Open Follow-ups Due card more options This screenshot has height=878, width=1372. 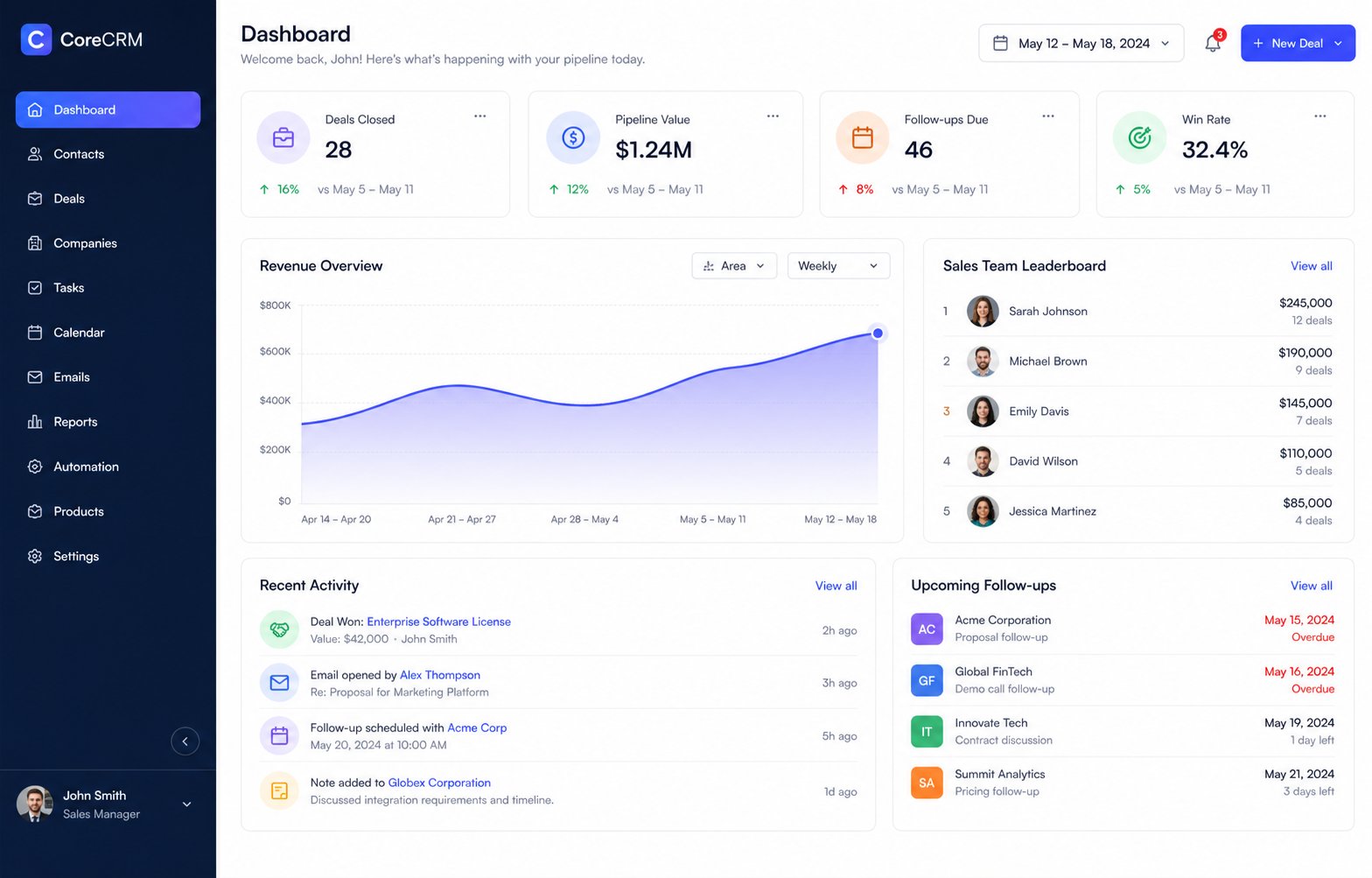point(1048,116)
